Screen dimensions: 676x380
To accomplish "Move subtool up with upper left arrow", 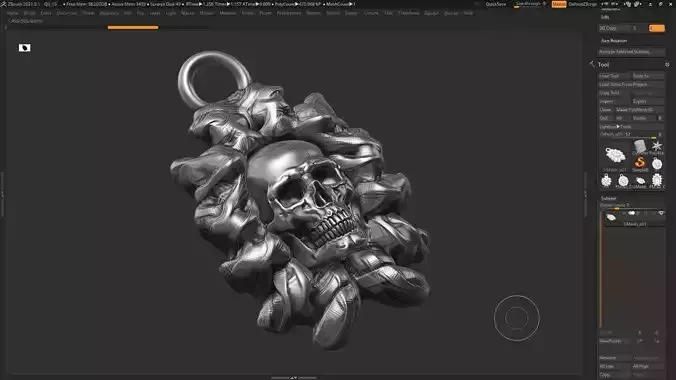I will 639,333.
